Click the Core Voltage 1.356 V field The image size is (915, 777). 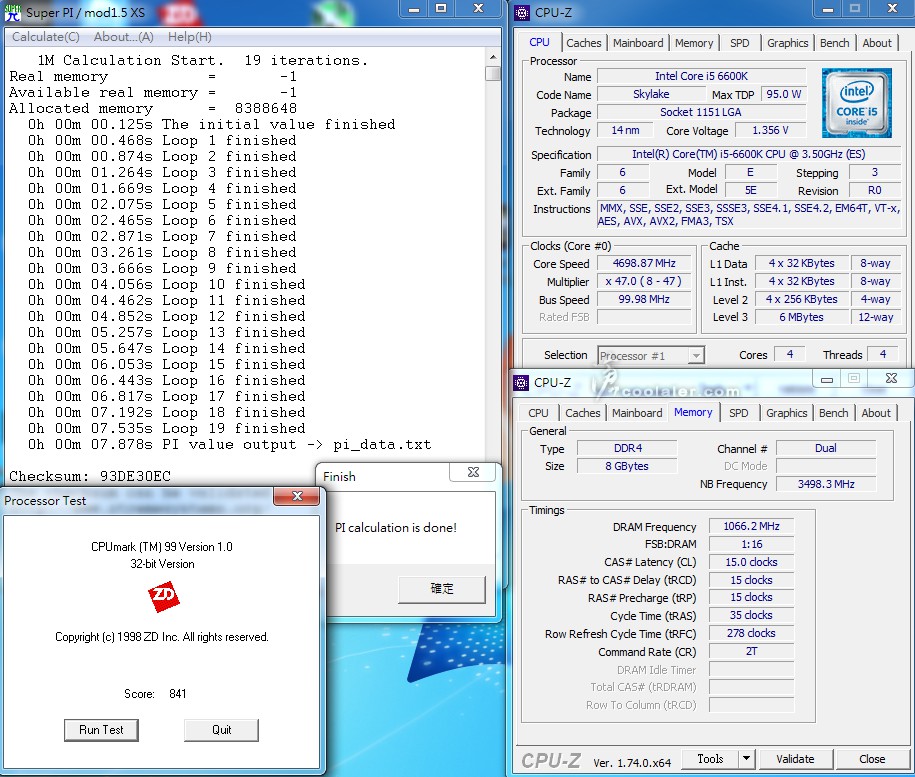770,130
